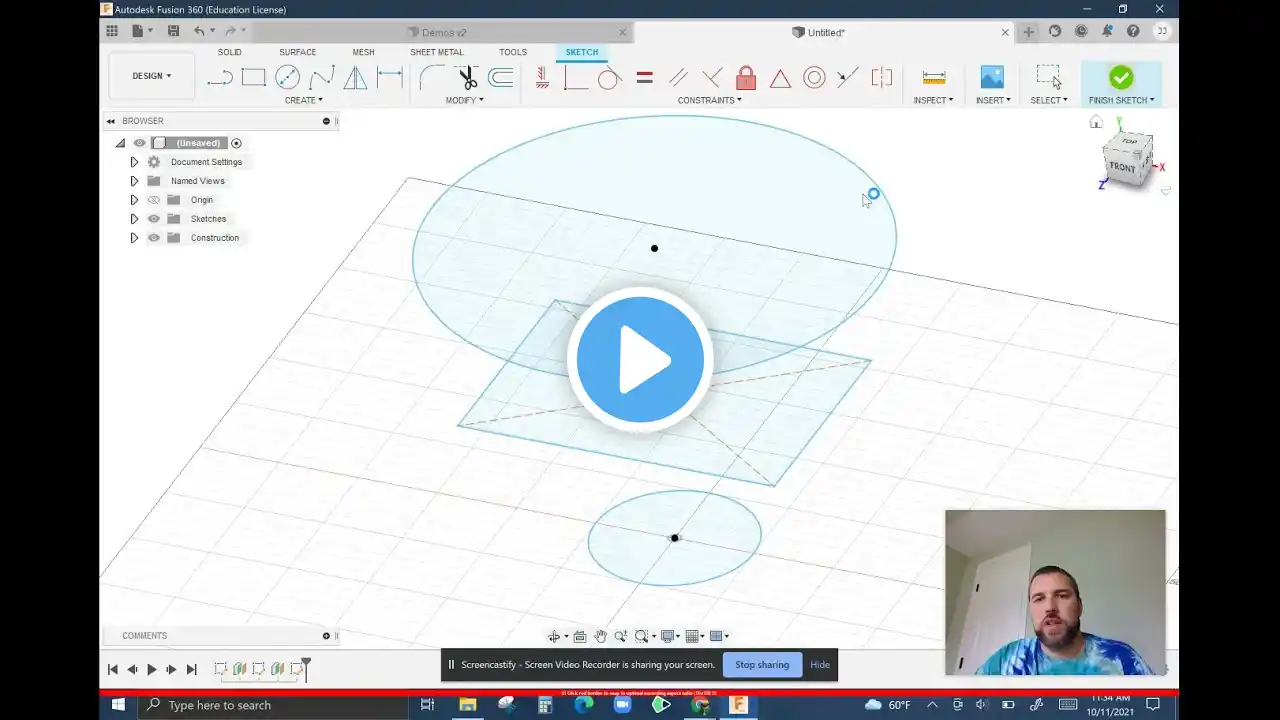Toggle visibility of the Origin folder

(154, 200)
